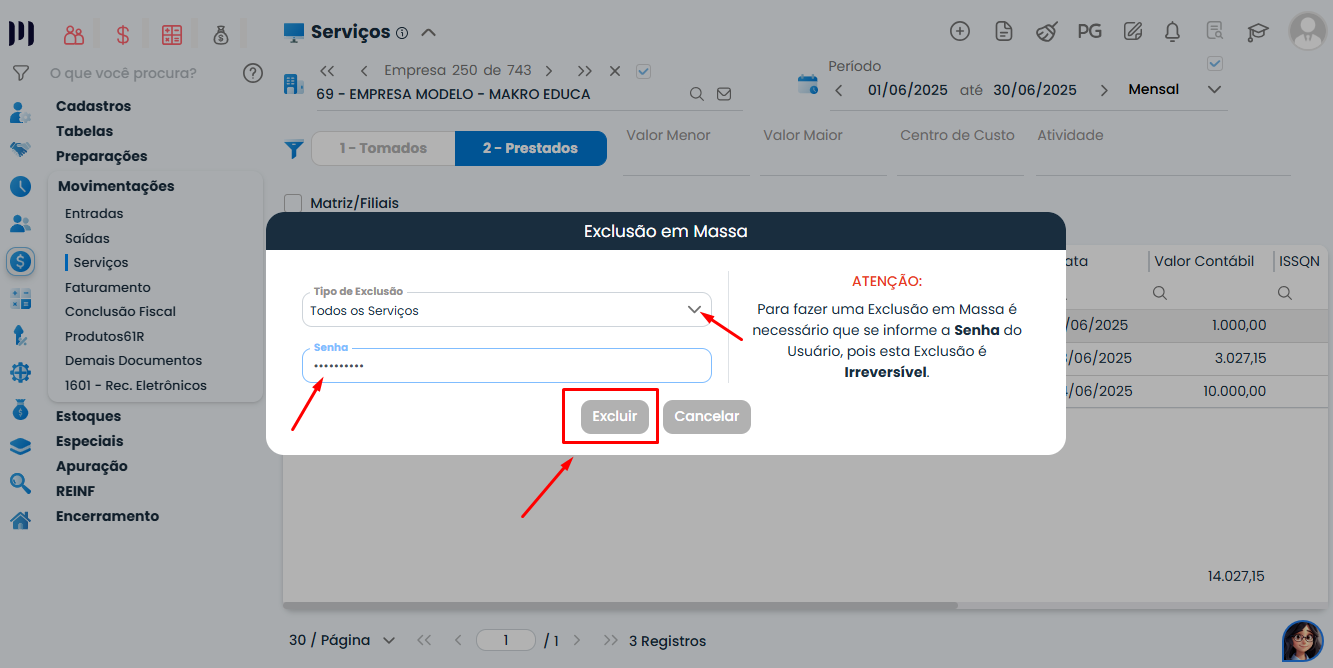Screen dimensions: 1333x668
Task: Click the Cancelar button
Action: (706, 416)
